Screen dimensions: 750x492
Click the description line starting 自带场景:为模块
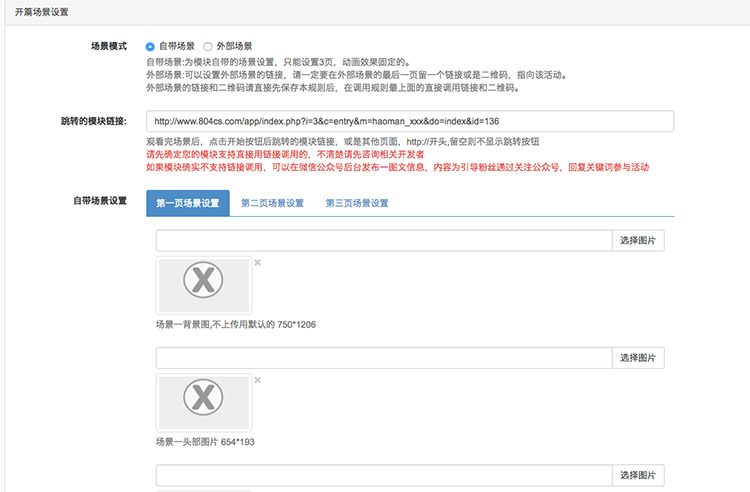coord(278,62)
